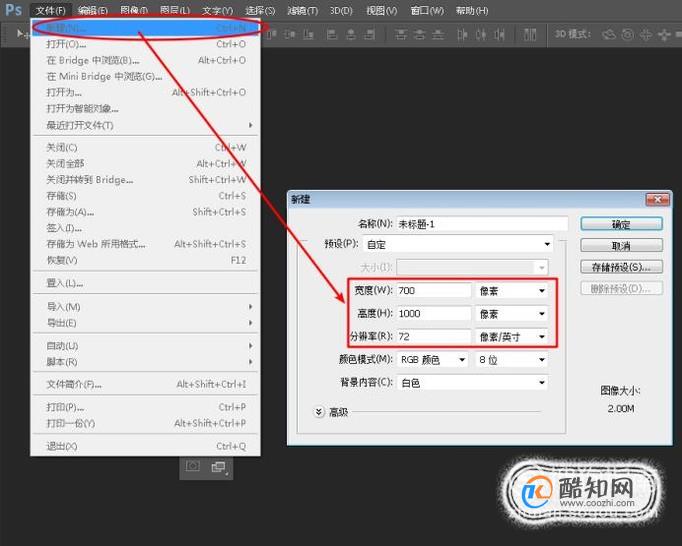Click the 名称(N) field with 未标题-1
The width and height of the screenshot is (682, 546).
[482, 224]
